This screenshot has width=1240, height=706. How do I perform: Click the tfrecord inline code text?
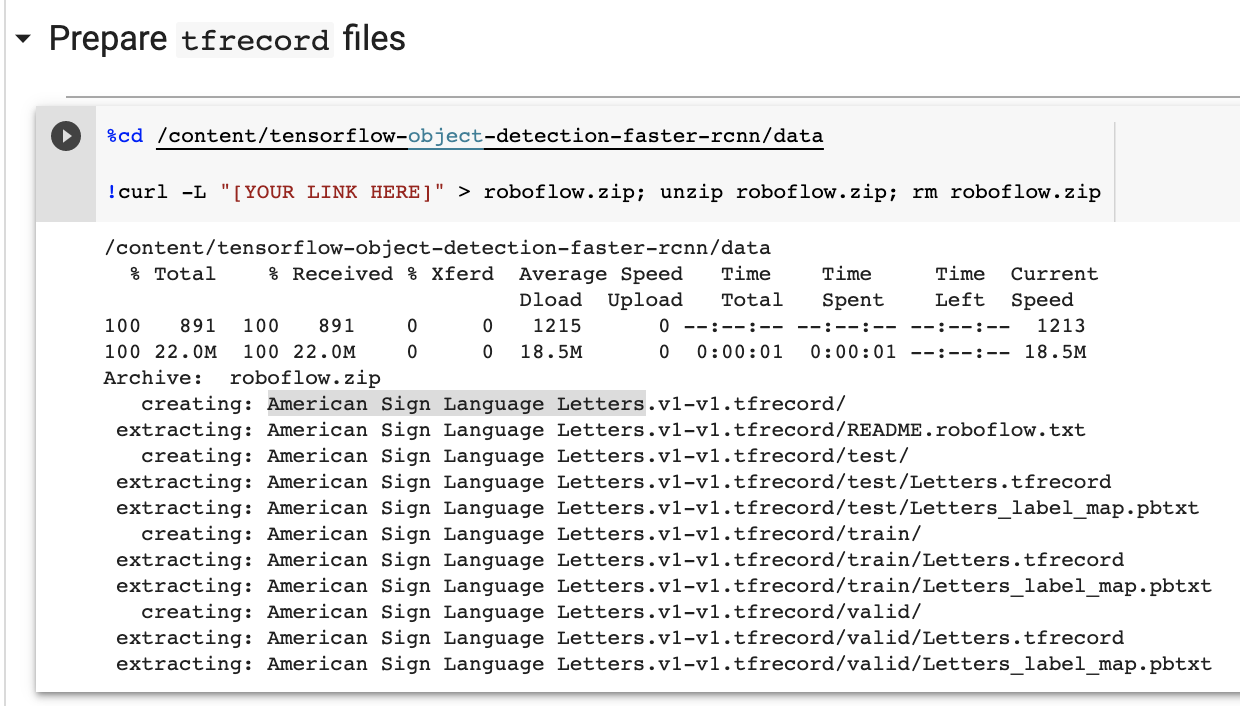coord(253,42)
